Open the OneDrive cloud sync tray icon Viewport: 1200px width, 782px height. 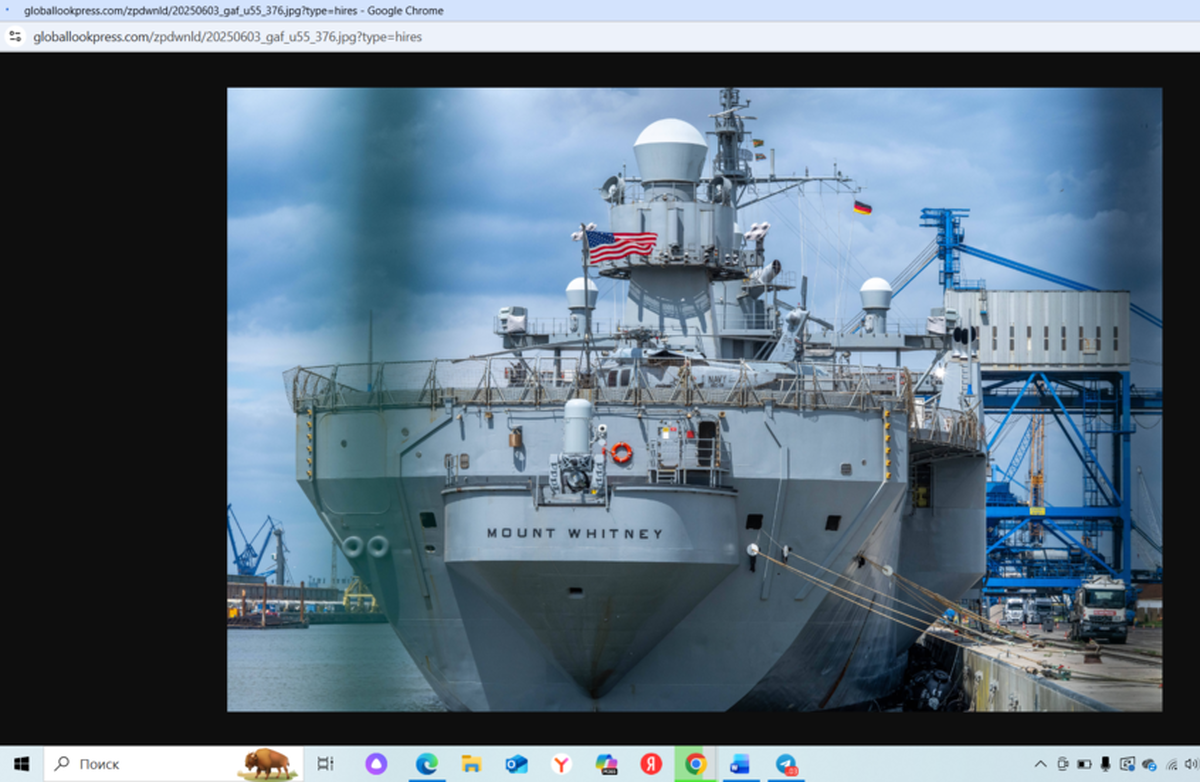1149,764
